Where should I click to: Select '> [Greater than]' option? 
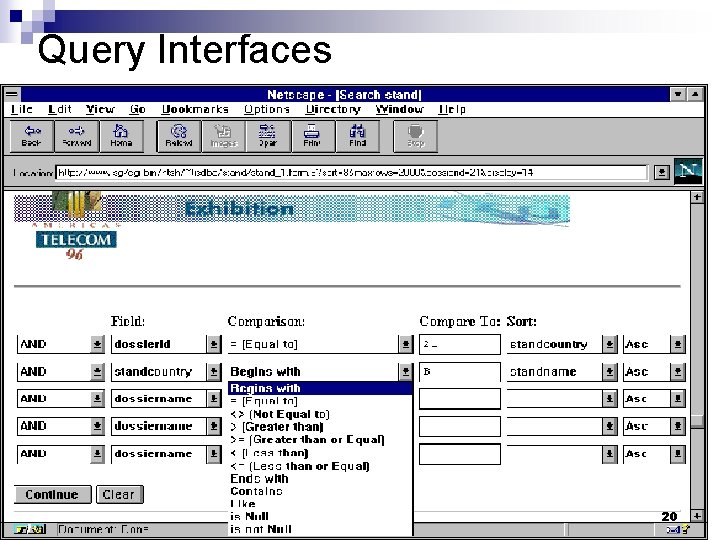[320, 427]
